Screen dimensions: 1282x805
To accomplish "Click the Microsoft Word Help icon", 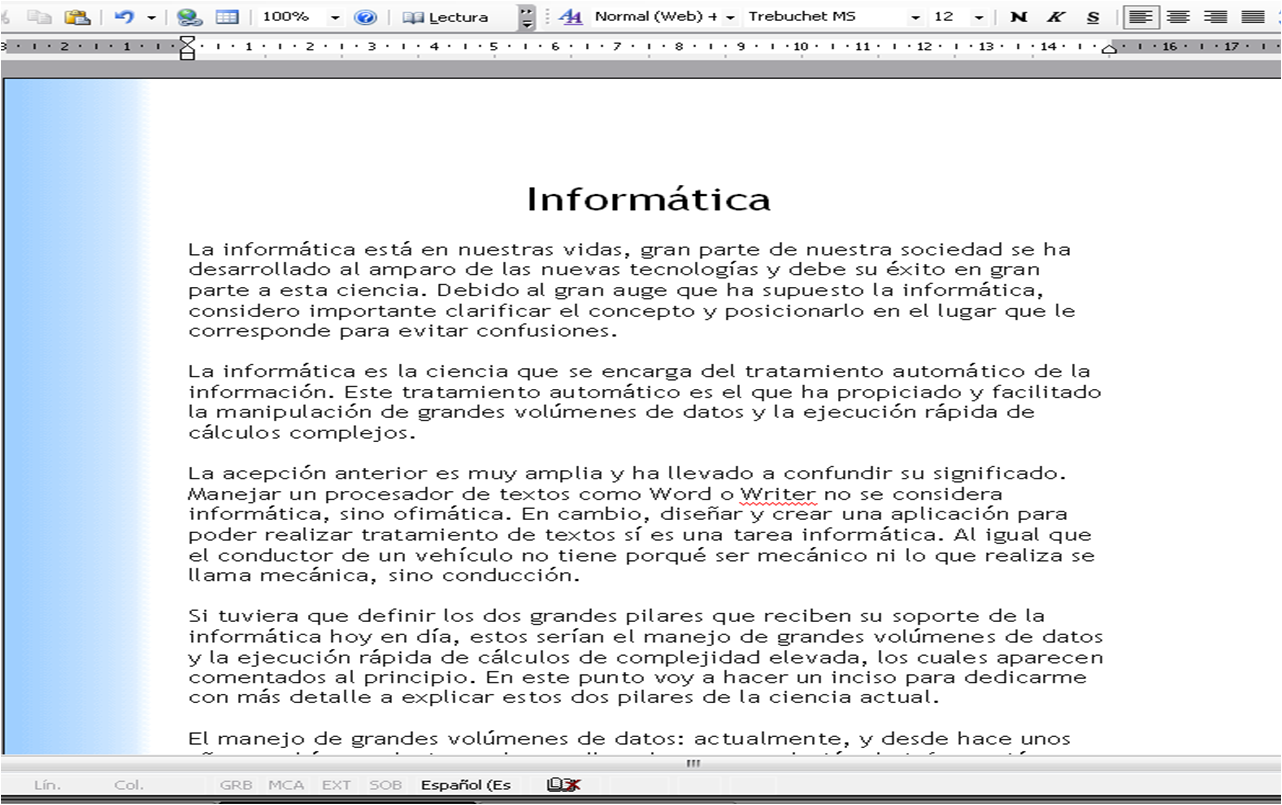I will [368, 17].
